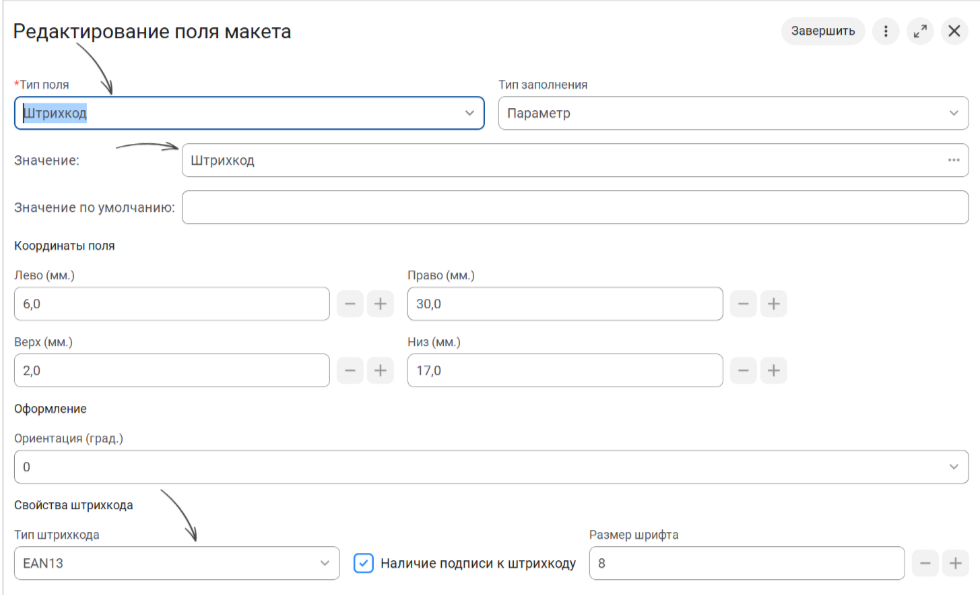Expand the Тип заполнения dropdown
980x595 pixels.
pos(733,113)
